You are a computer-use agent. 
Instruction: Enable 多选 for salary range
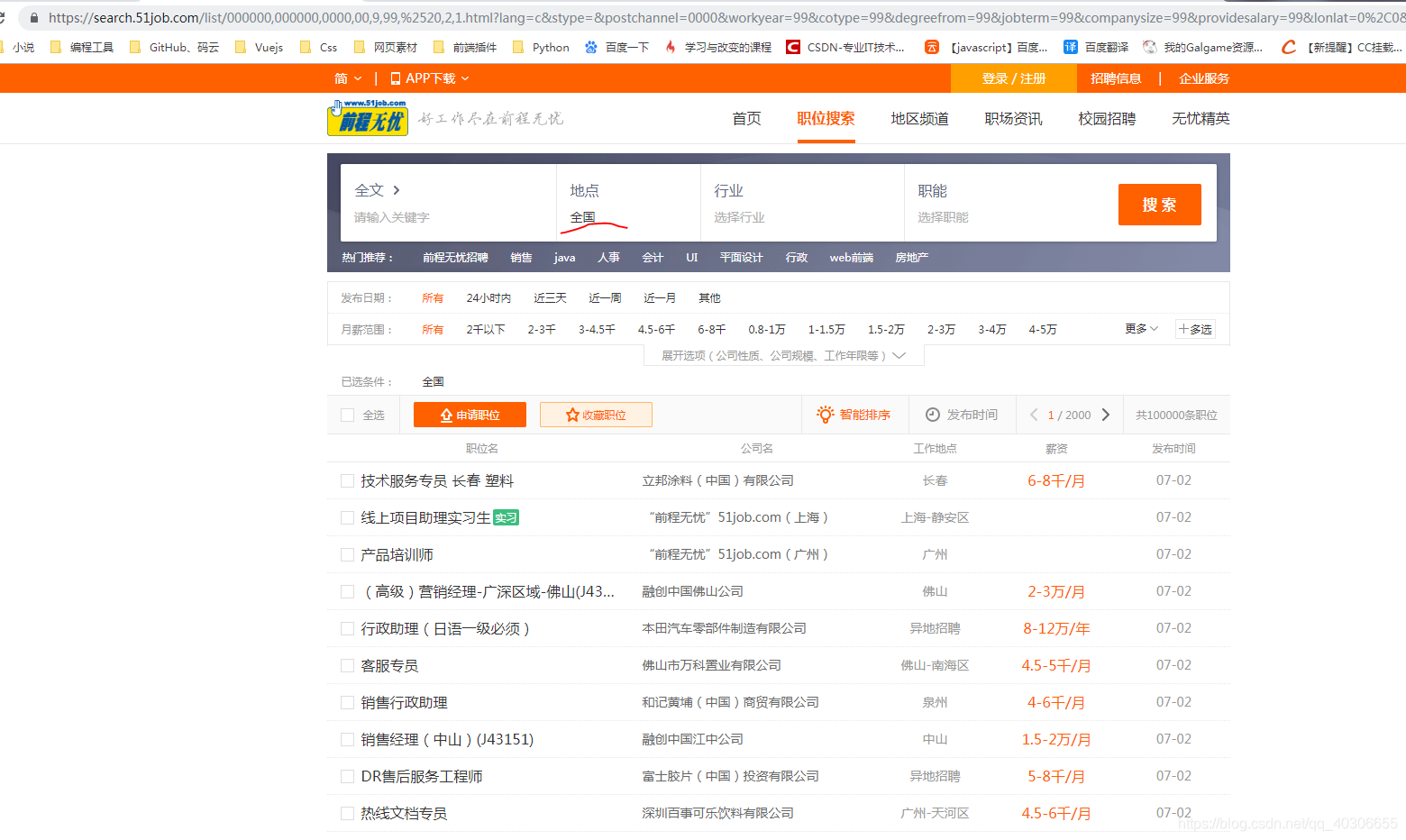pyautogui.click(x=1196, y=329)
